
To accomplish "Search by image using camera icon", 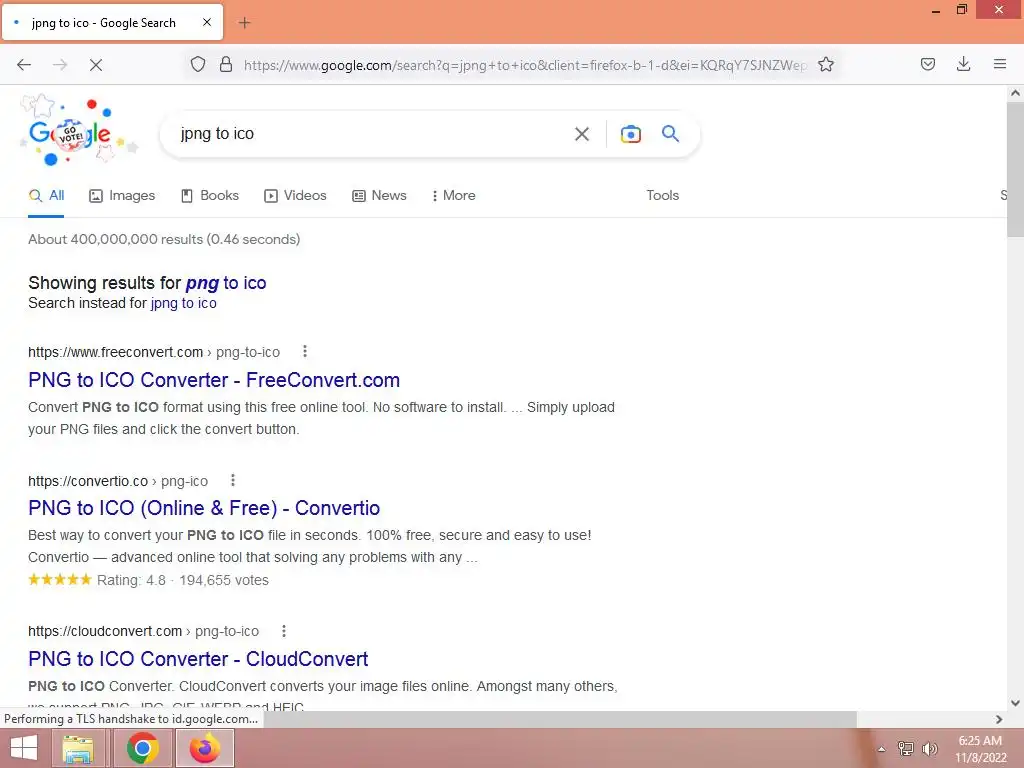I will click(630, 134).
